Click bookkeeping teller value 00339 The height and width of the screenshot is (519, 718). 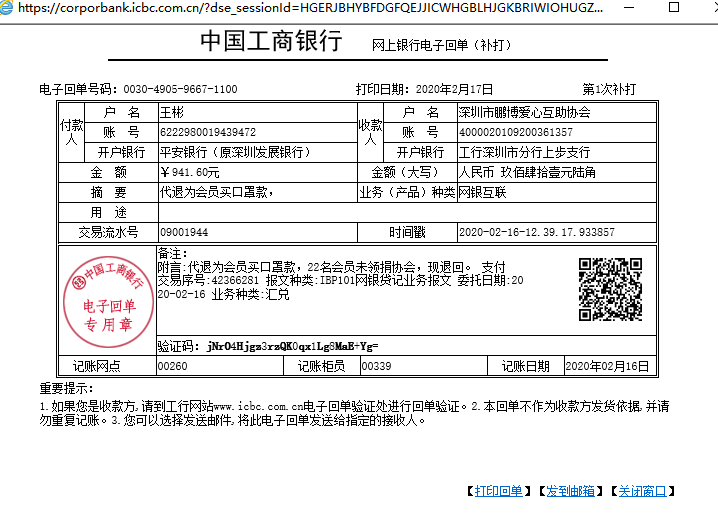(376, 366)
